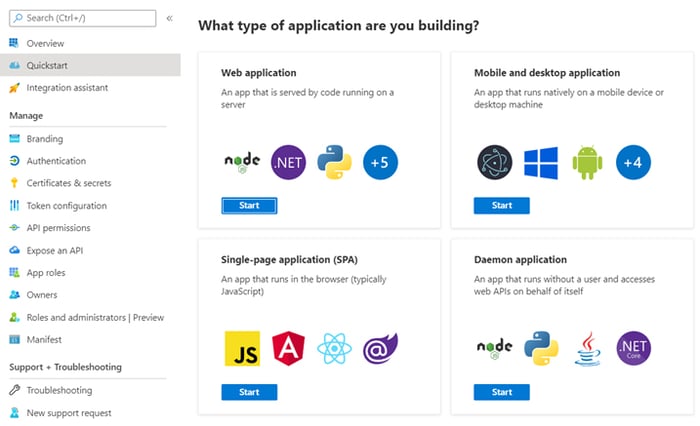Click the Certificates & secrets key icon
Image resolution: width=700 pixels, height=426 pixels.
pos(14,183)
